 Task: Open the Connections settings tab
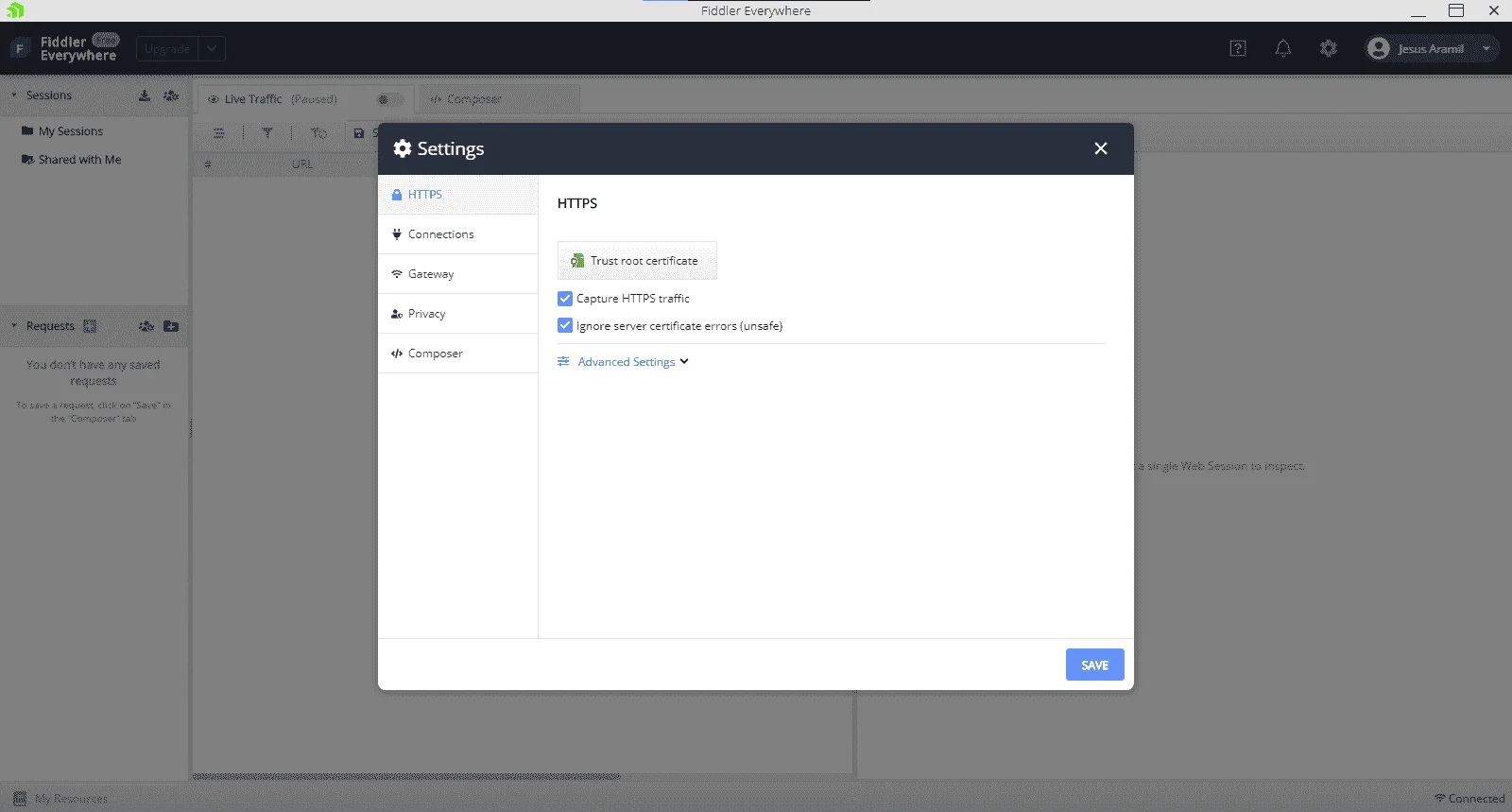pos(458,234)
